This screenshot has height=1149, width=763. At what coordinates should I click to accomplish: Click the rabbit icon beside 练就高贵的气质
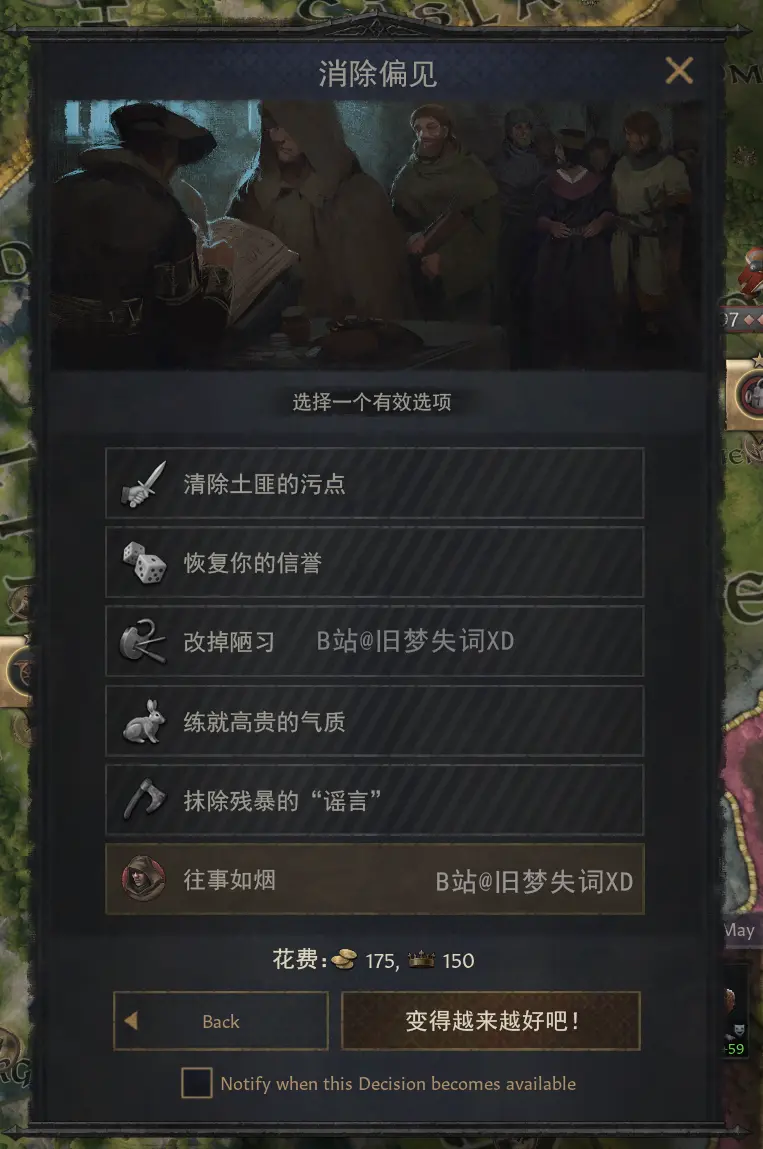coord(143,721)
